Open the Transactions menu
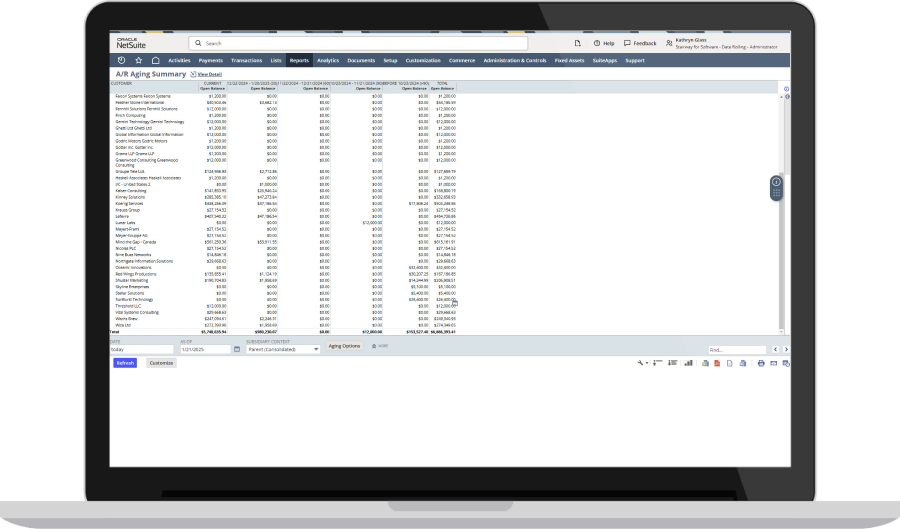900x529 pixels. (x=246, y=60)
